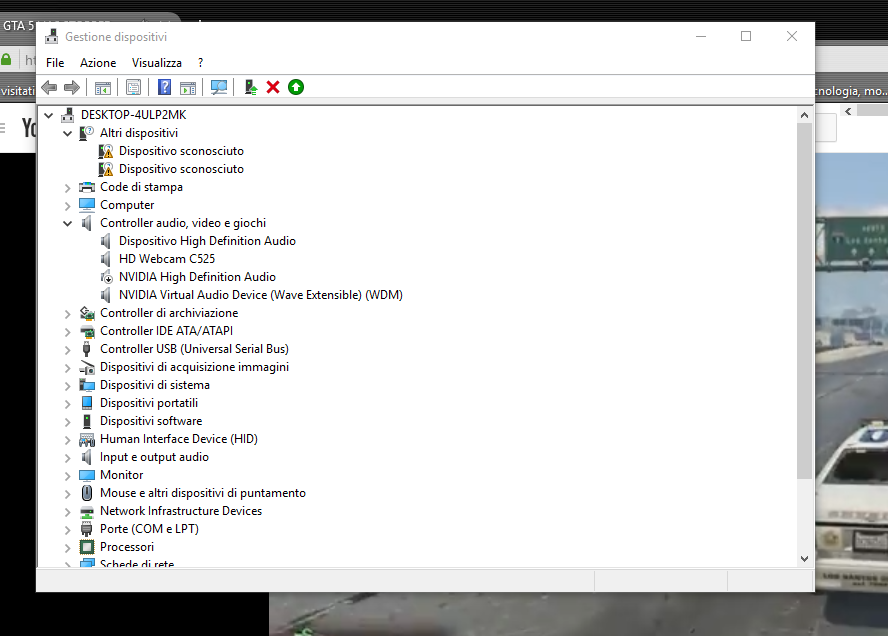
Task: Click the scrollbar down arrow
Action: [804, 558]
